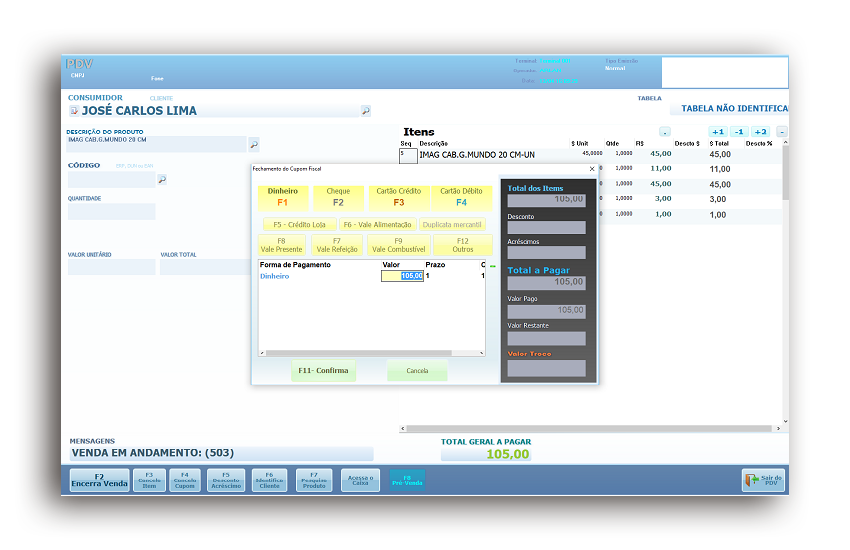Choose Cheque F2 payment option
Viewport: 850px width, 550px height.
(338, 197)
